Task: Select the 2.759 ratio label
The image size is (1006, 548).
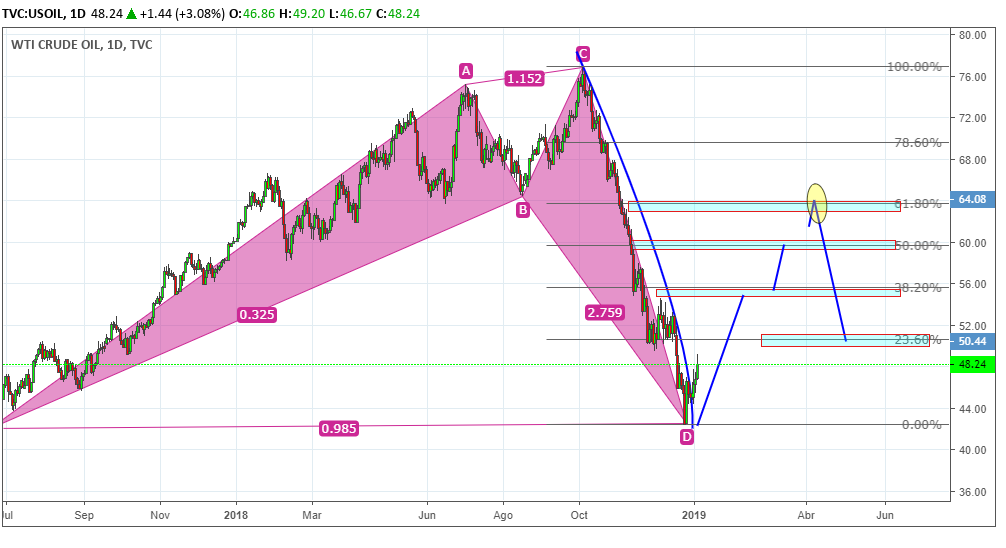Action: pos(604,313)
